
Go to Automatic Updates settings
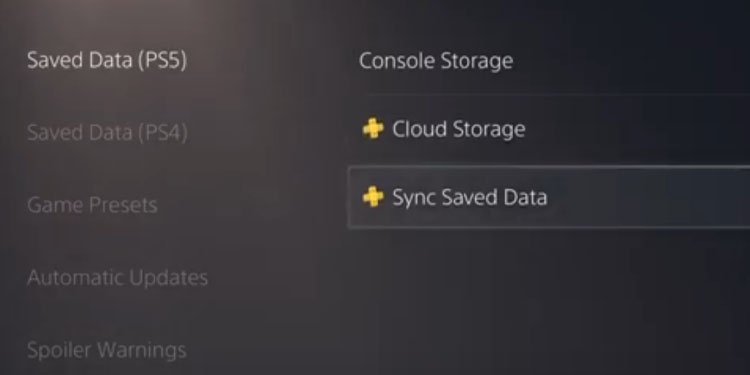point(118,278)
